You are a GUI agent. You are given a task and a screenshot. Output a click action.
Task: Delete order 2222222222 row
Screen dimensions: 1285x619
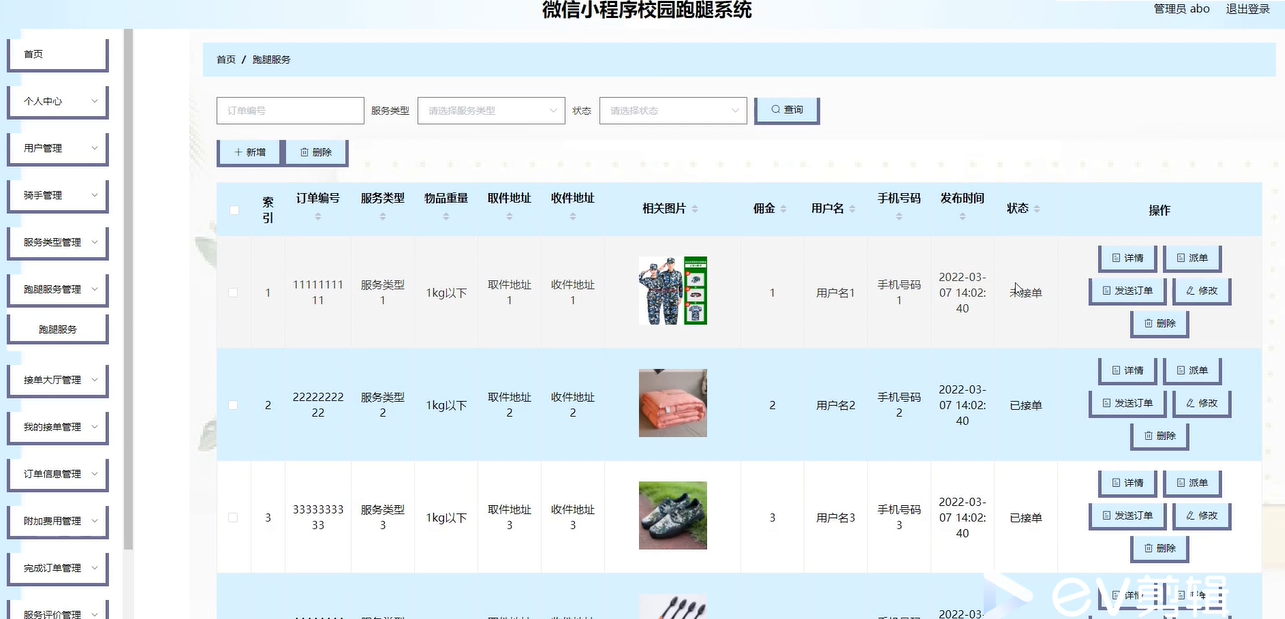(1159, 436)
